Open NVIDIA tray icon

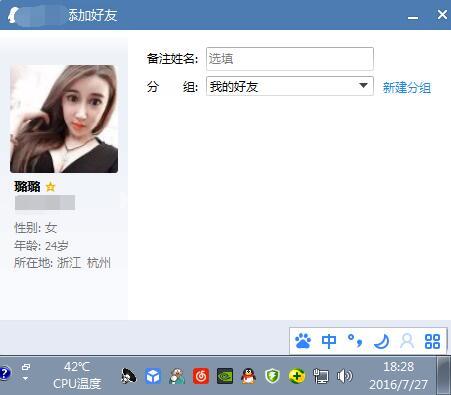pos(225,376)
